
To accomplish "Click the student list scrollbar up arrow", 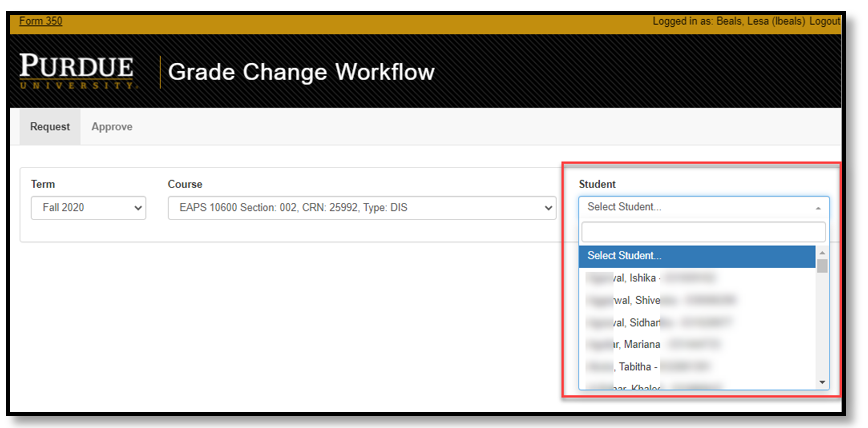I will point(823,252).
